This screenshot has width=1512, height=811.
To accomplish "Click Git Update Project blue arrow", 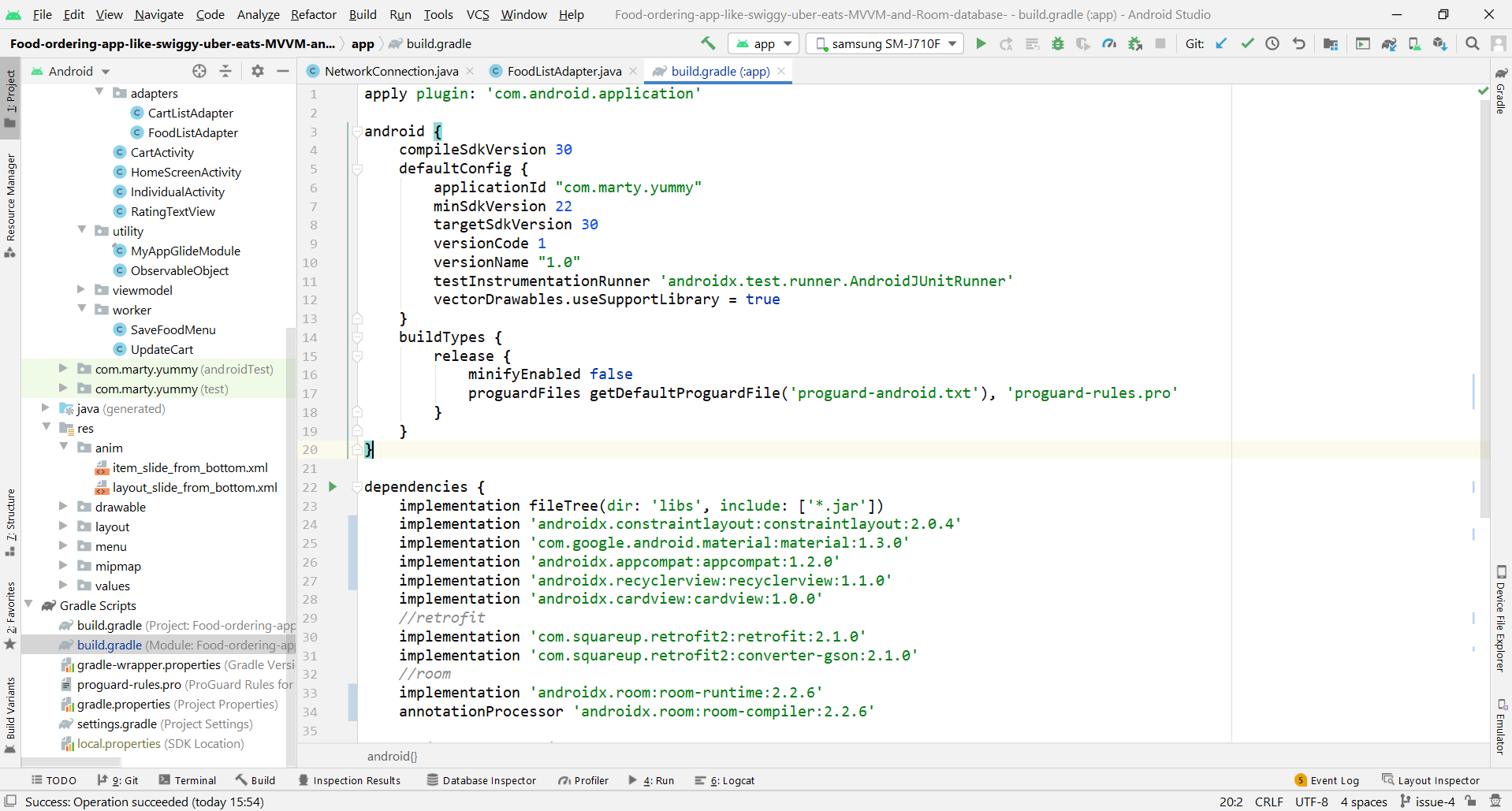I will (x=1221, y=43).
